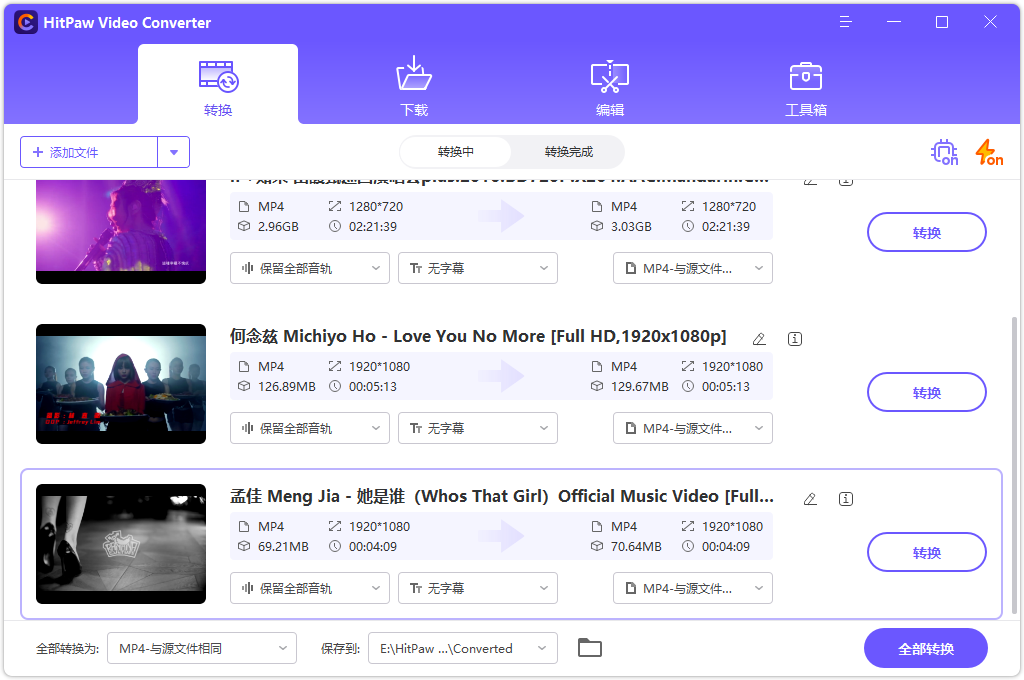Click the 转换 tab film conversion icon
The width and height of the screenshot is (1024, 680).
click(218, 76)
